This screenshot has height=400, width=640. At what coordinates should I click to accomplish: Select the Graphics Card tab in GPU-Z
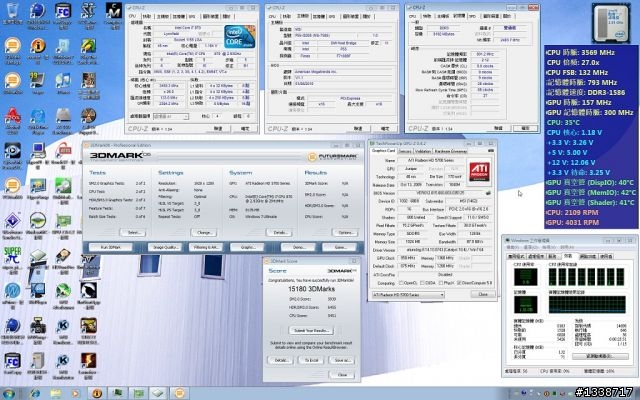[384, 151]
